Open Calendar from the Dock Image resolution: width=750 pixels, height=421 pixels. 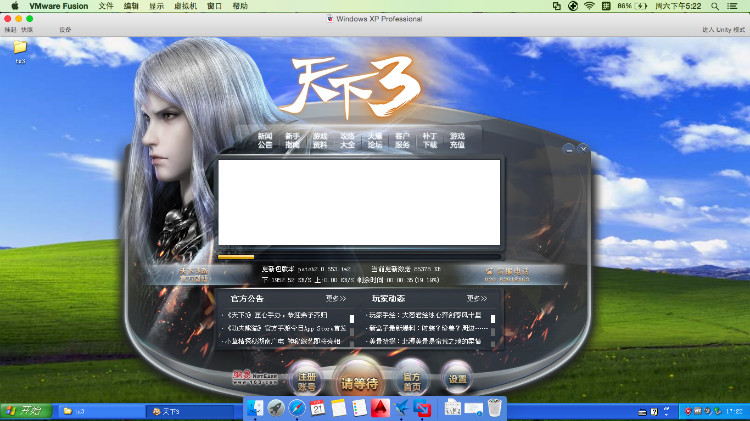coord(318,408)
